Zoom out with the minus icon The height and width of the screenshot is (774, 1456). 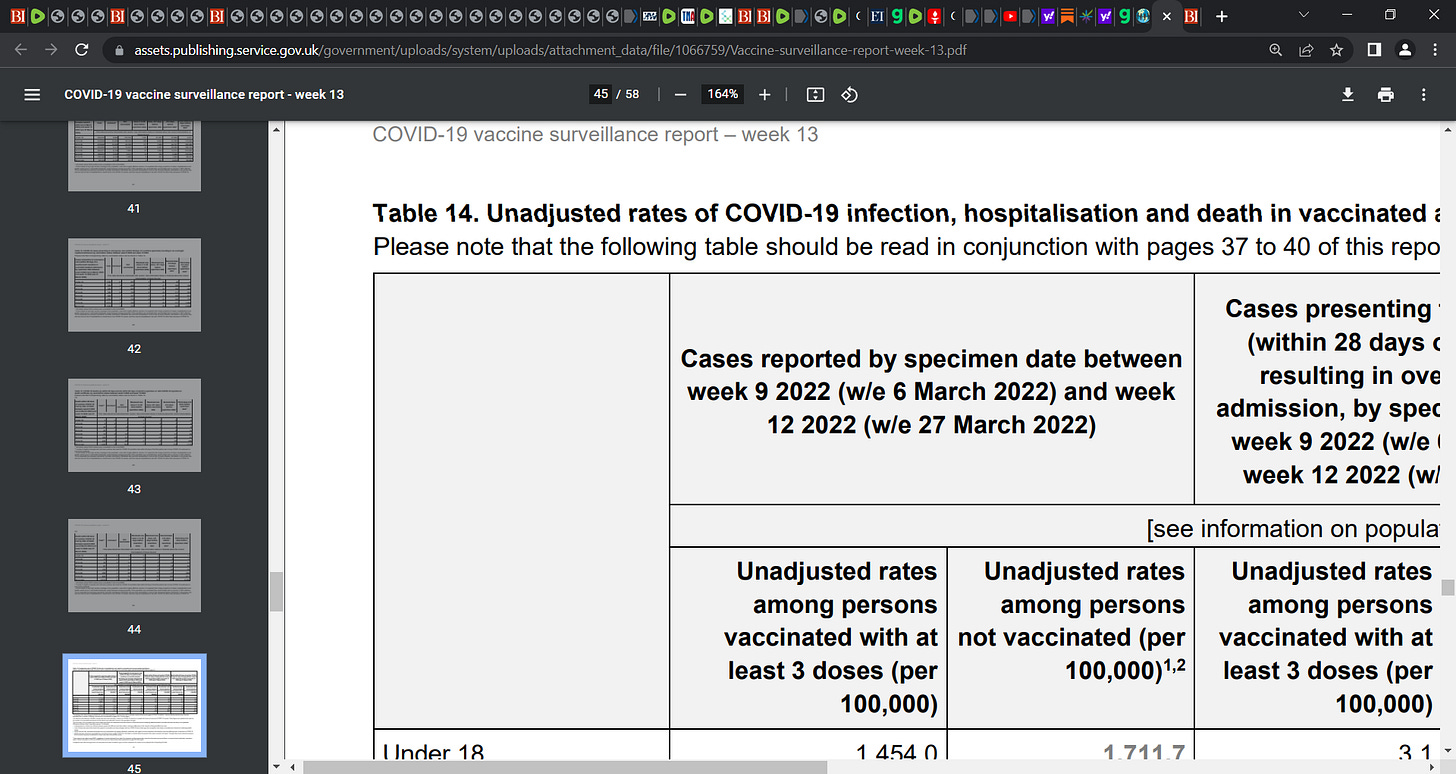pos(680,94)
